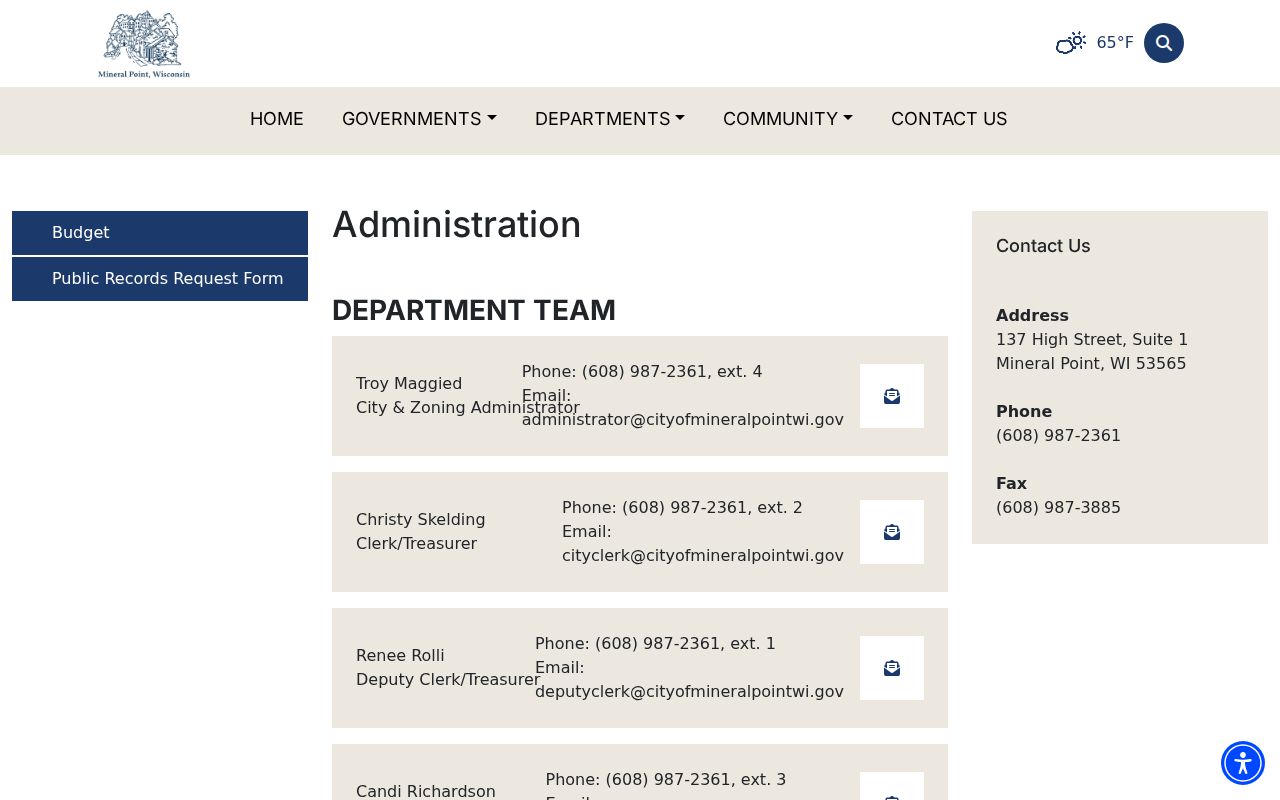Screen dimensions: 1280x800
Task: Click the street address 137 High Street, Suite 1
Action: click(1092, 340)
